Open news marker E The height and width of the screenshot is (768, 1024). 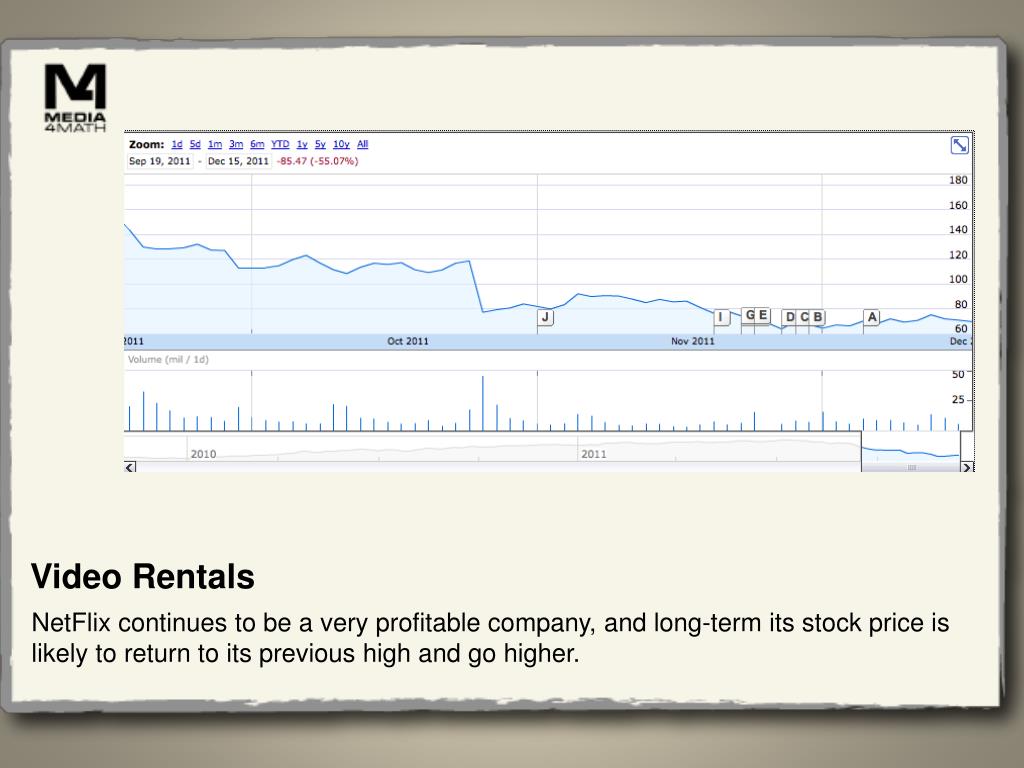click(763, 315)
